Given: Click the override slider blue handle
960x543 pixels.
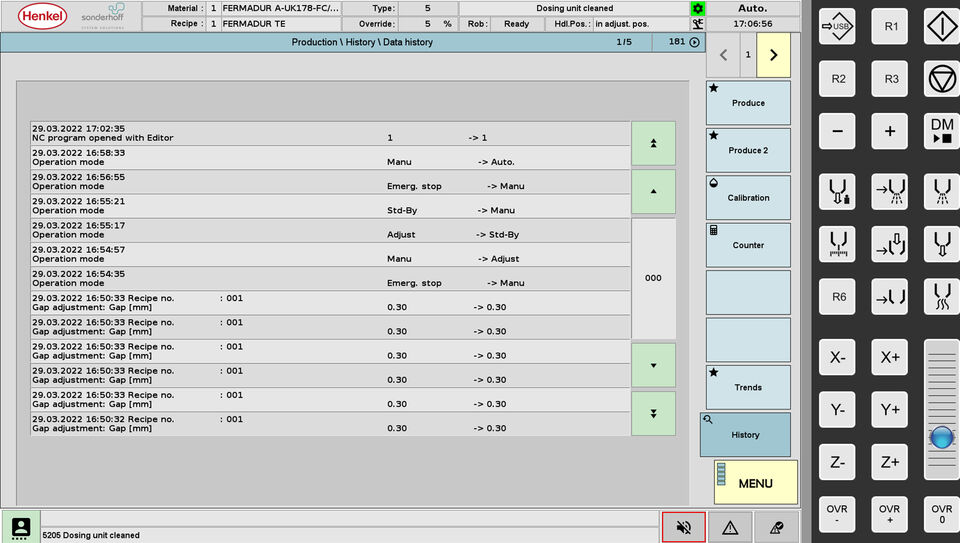Looking at the screenshot, I should (x=941, y=437).
